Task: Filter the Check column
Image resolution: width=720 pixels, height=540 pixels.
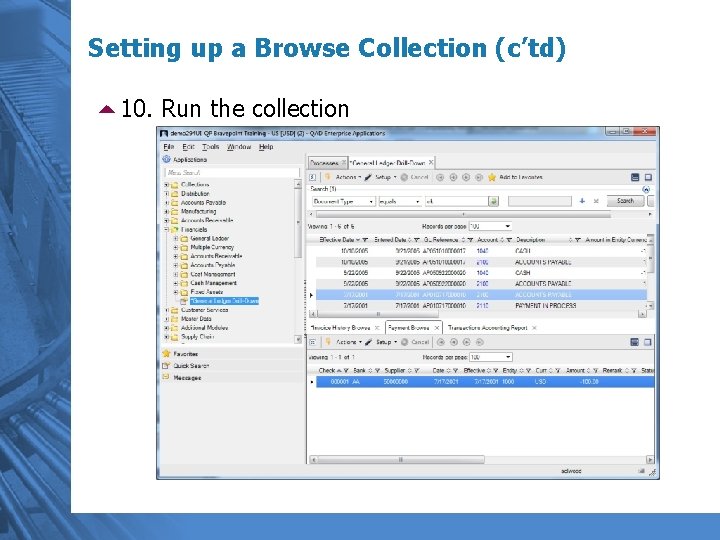Action: [346, 371]
